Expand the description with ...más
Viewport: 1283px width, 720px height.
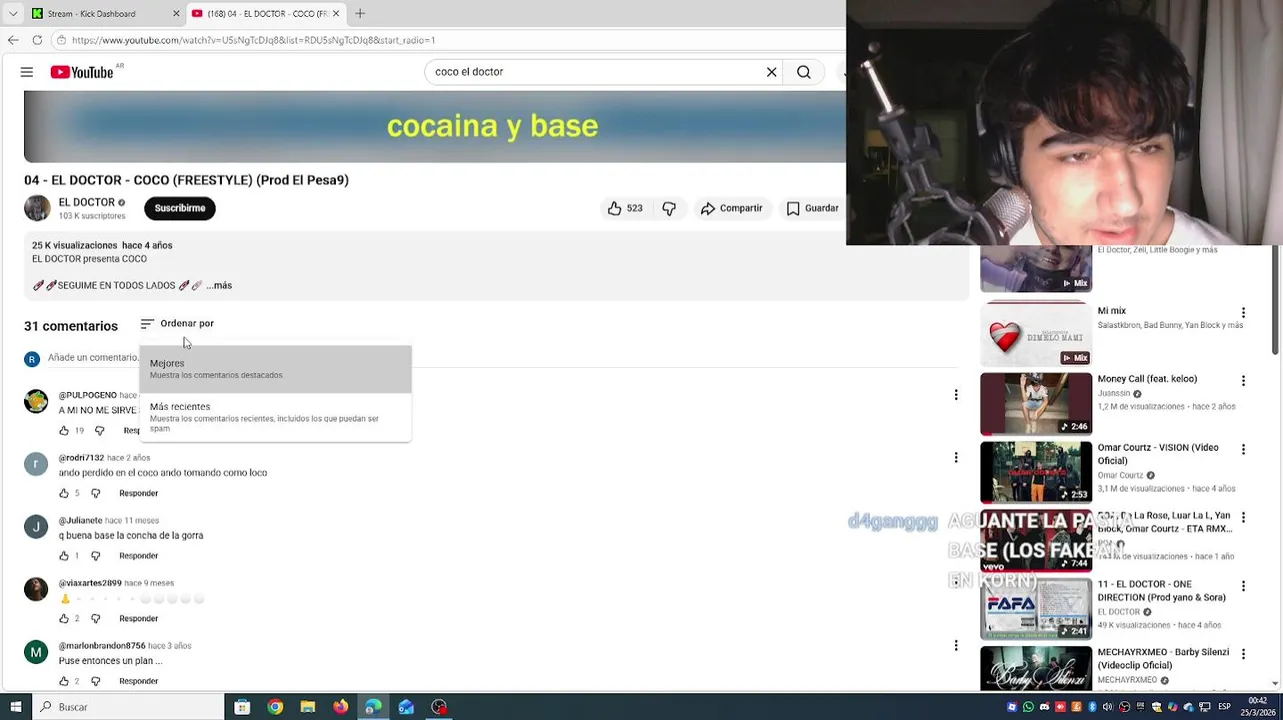(219, 285)
